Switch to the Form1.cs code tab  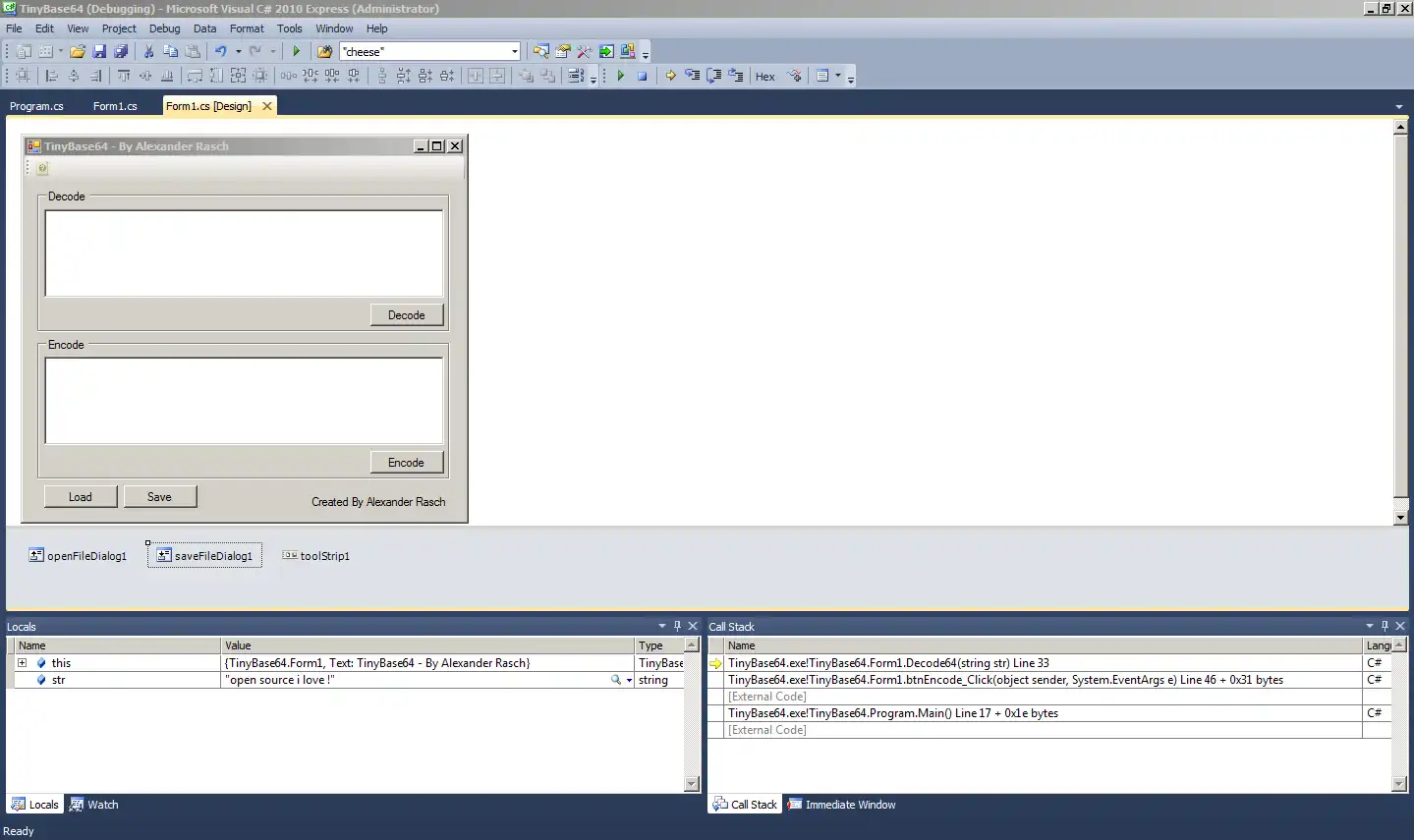[115, 106]
